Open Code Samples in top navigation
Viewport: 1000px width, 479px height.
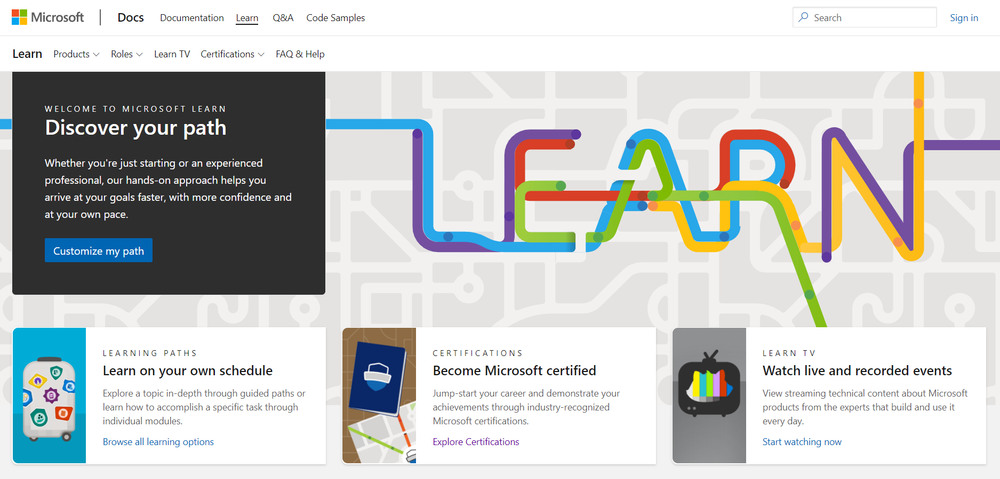(335, 18)
